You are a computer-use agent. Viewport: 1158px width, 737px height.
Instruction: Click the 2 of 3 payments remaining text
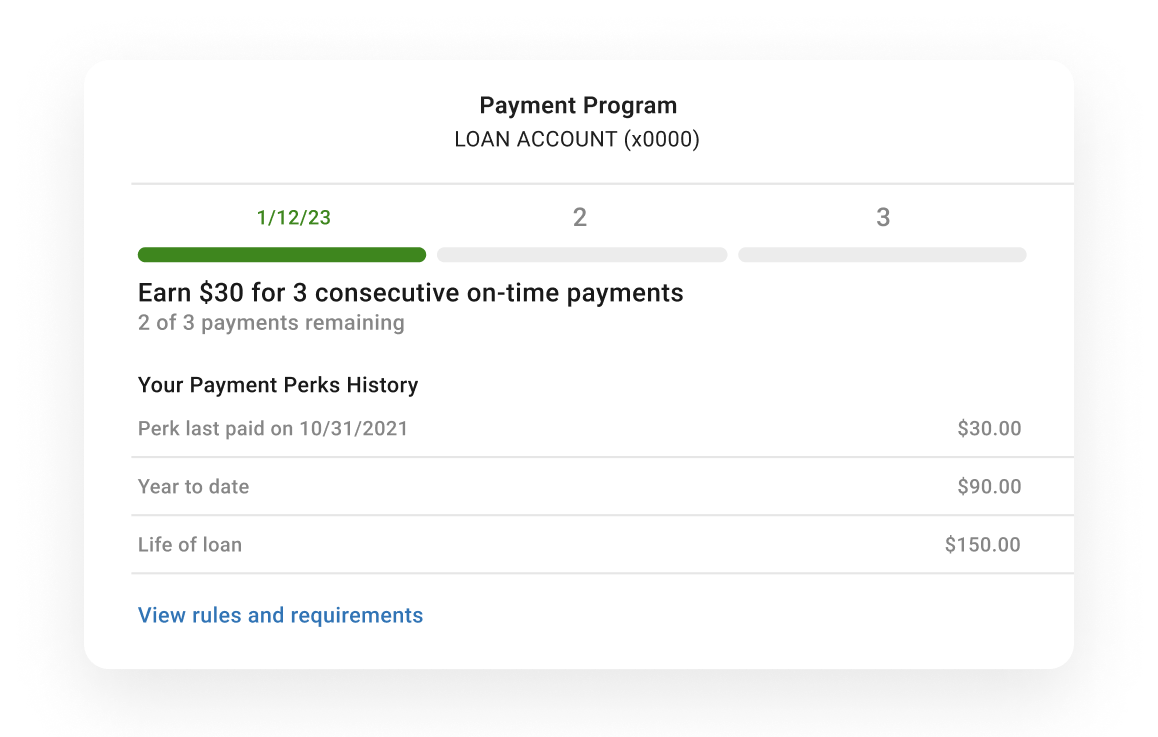(271, 323)
